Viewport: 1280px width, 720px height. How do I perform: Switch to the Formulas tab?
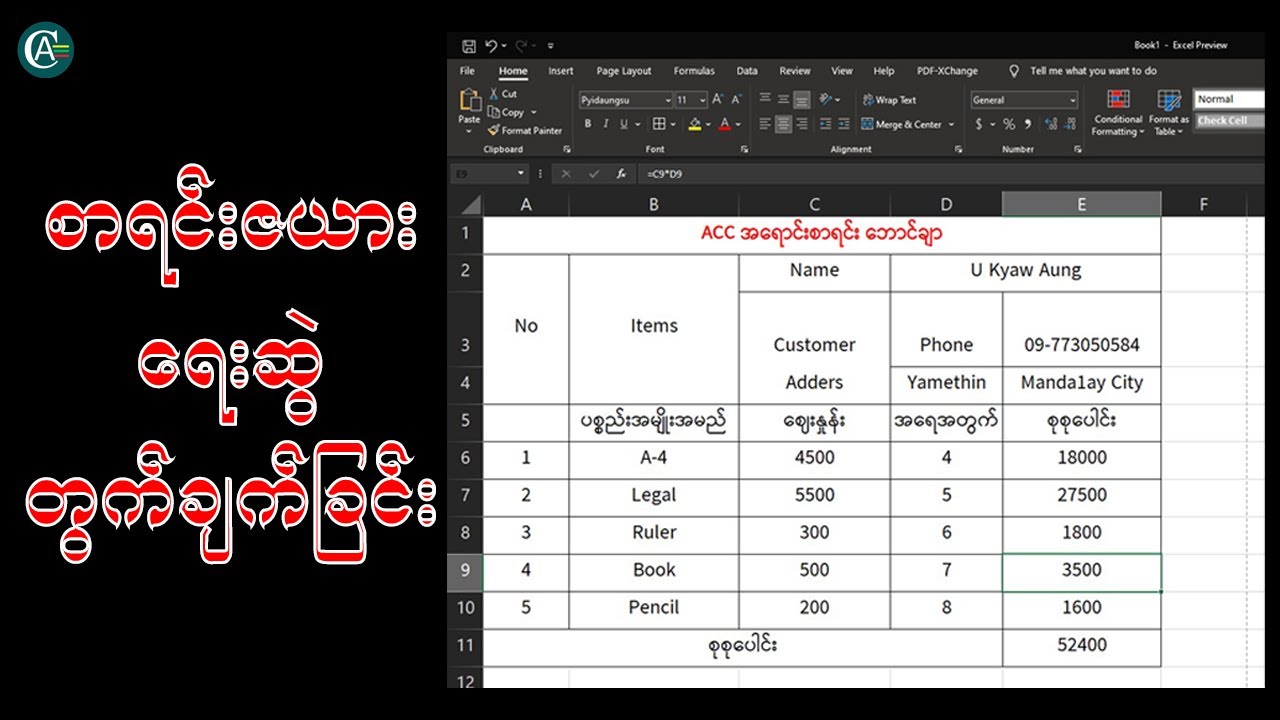coord(694,71)
